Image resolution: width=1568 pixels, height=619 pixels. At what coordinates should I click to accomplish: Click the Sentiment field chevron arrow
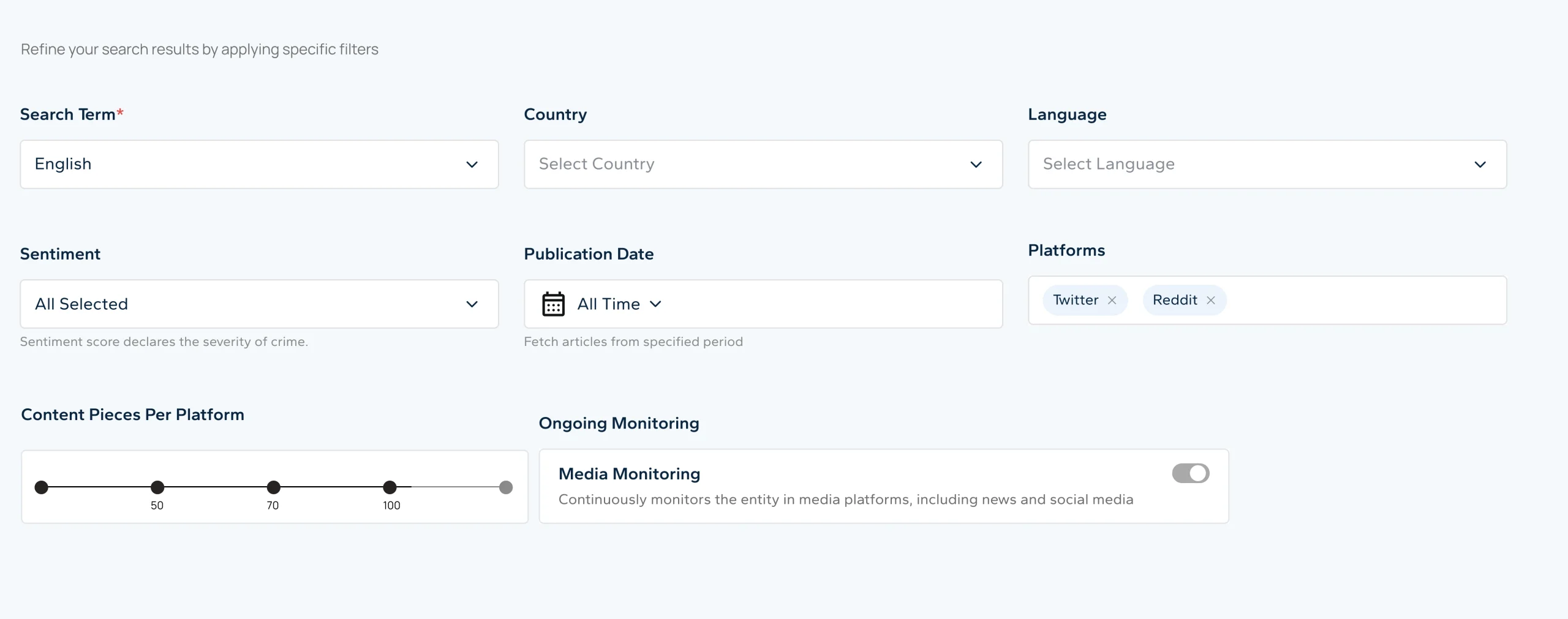pos(472,304)
